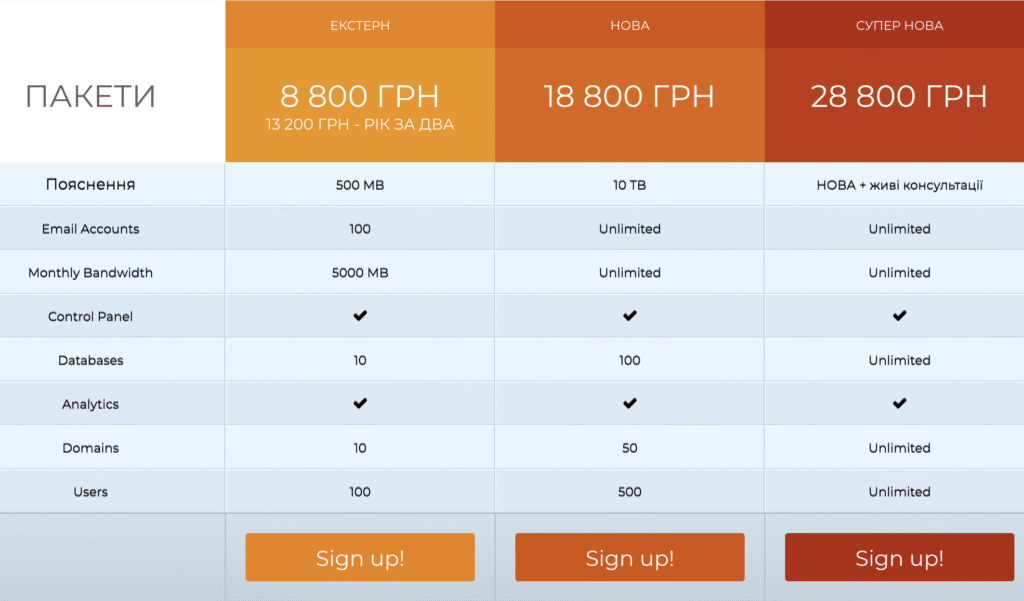
Task: Click Control Panel checkmark in СУПЕР НОВА column
Action: click(899, 316)
